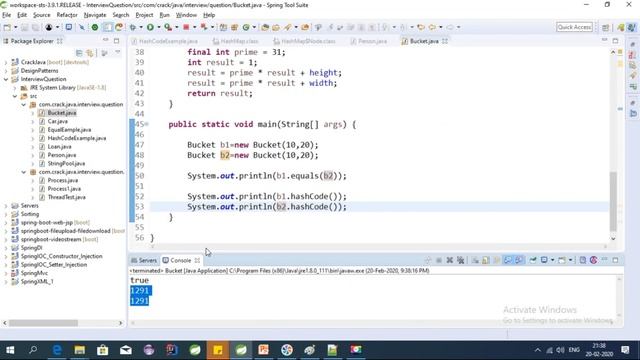Click the New file toolbar icon
This screenshot has height=360, width=640.
click(x=7, y=27)
